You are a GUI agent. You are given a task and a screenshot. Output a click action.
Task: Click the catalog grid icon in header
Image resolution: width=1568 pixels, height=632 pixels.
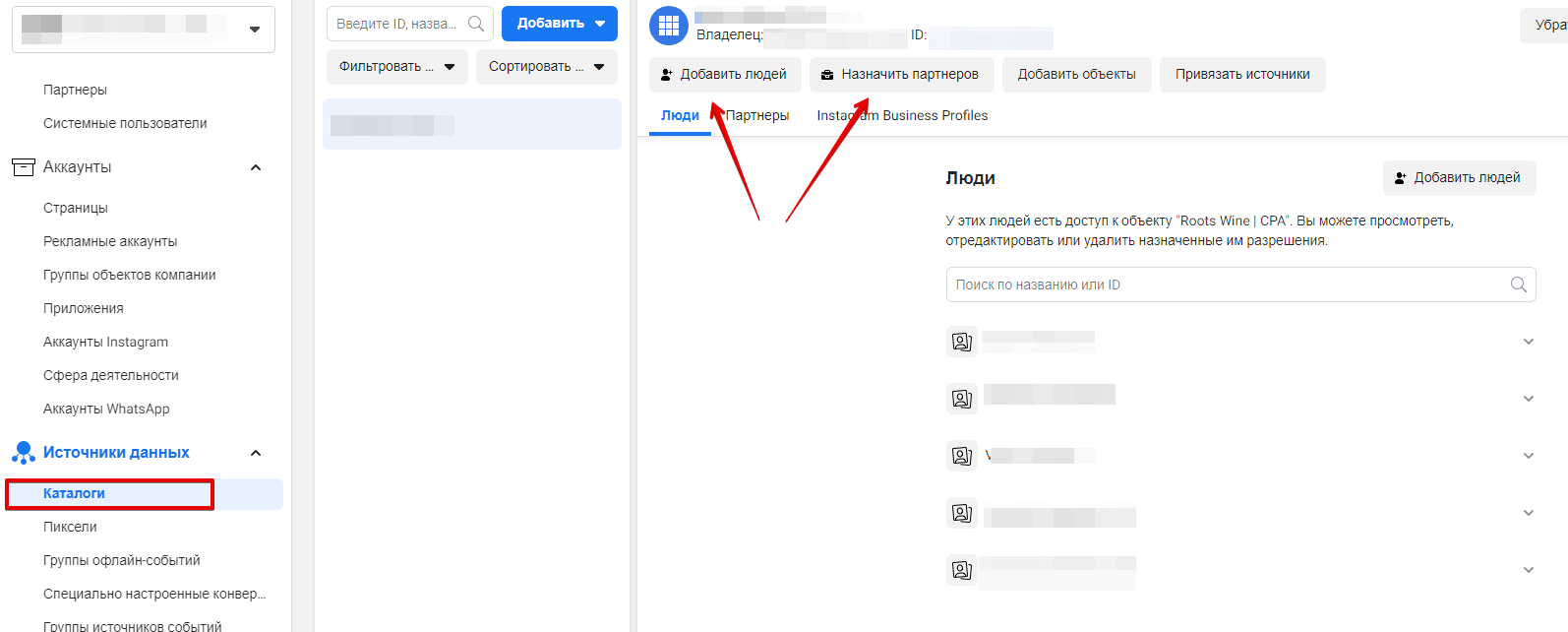(x=669, y=26)
